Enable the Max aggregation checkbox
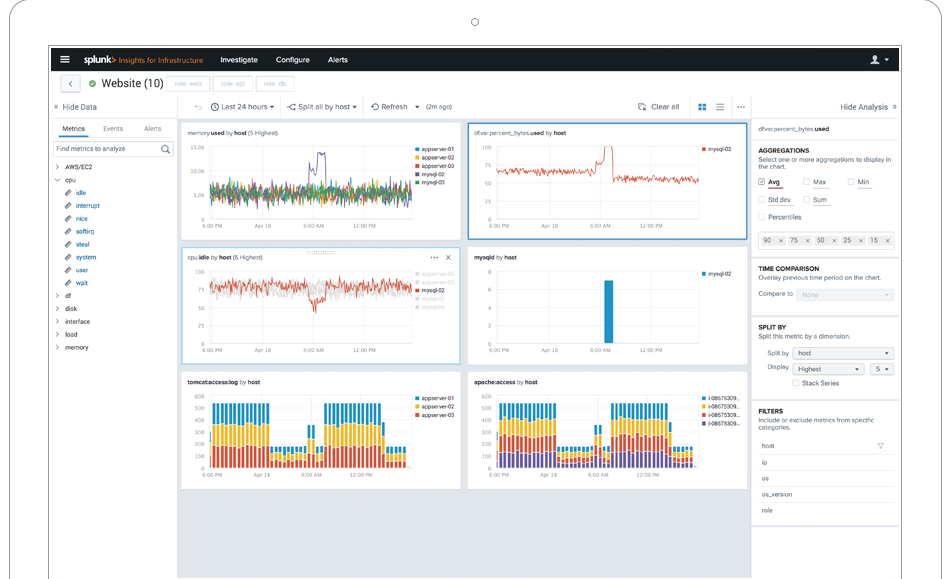 806,182
